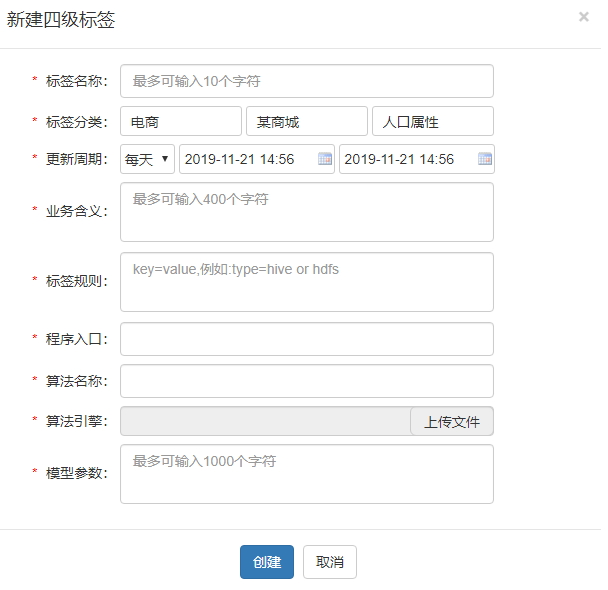
Task: Click the 标签规则 key=value text area
Action: coord(307,282)
